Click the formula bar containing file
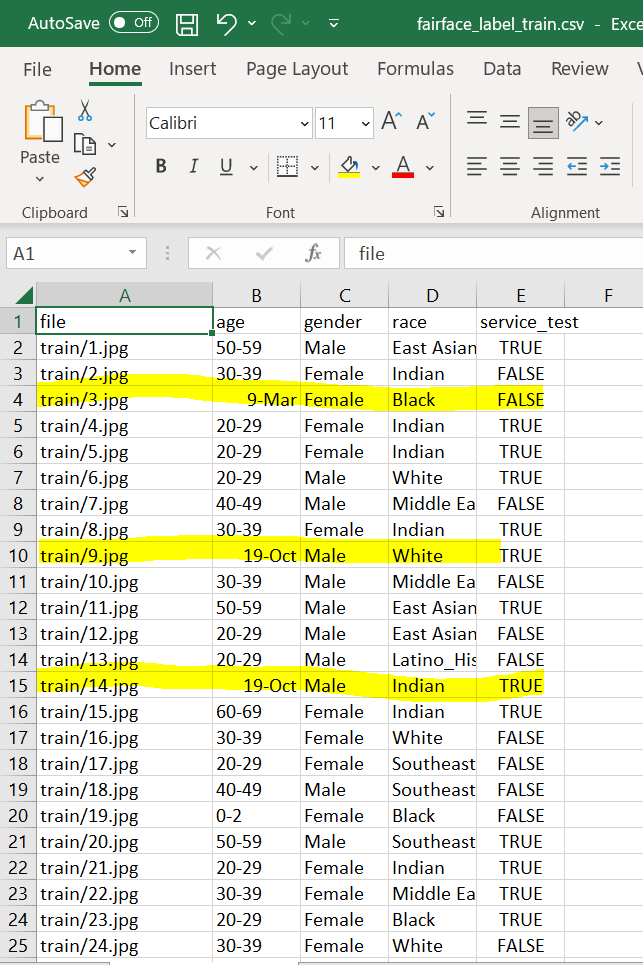 click(x=493, y=253)
